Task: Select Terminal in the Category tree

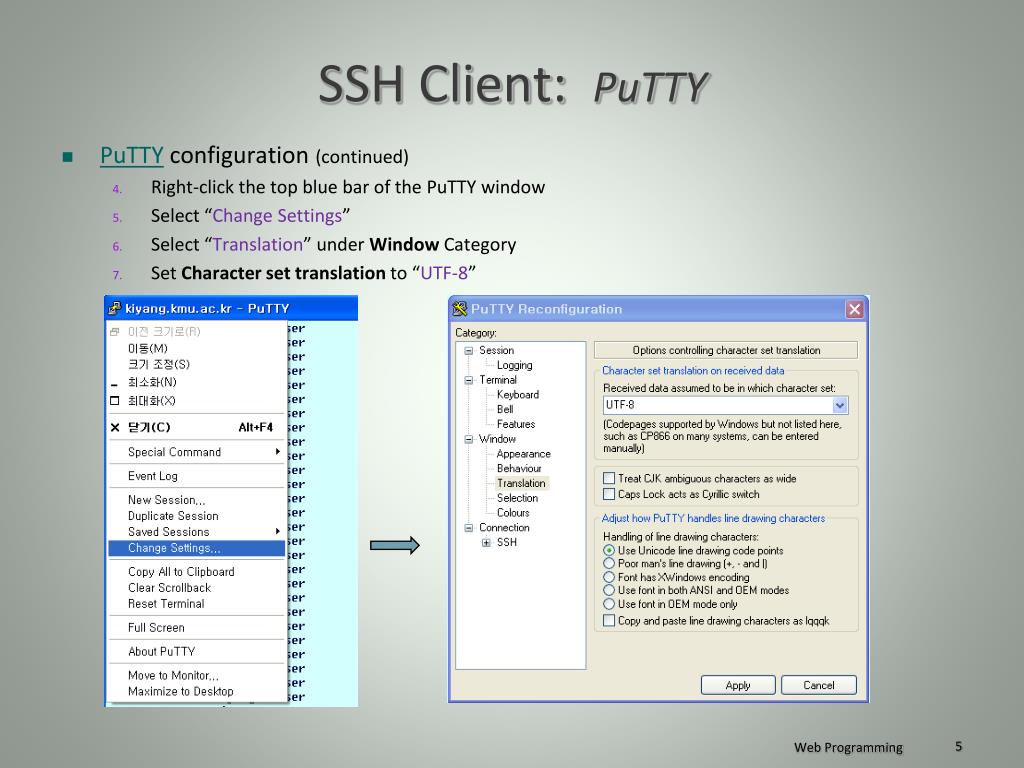Action: coord(498,380)
